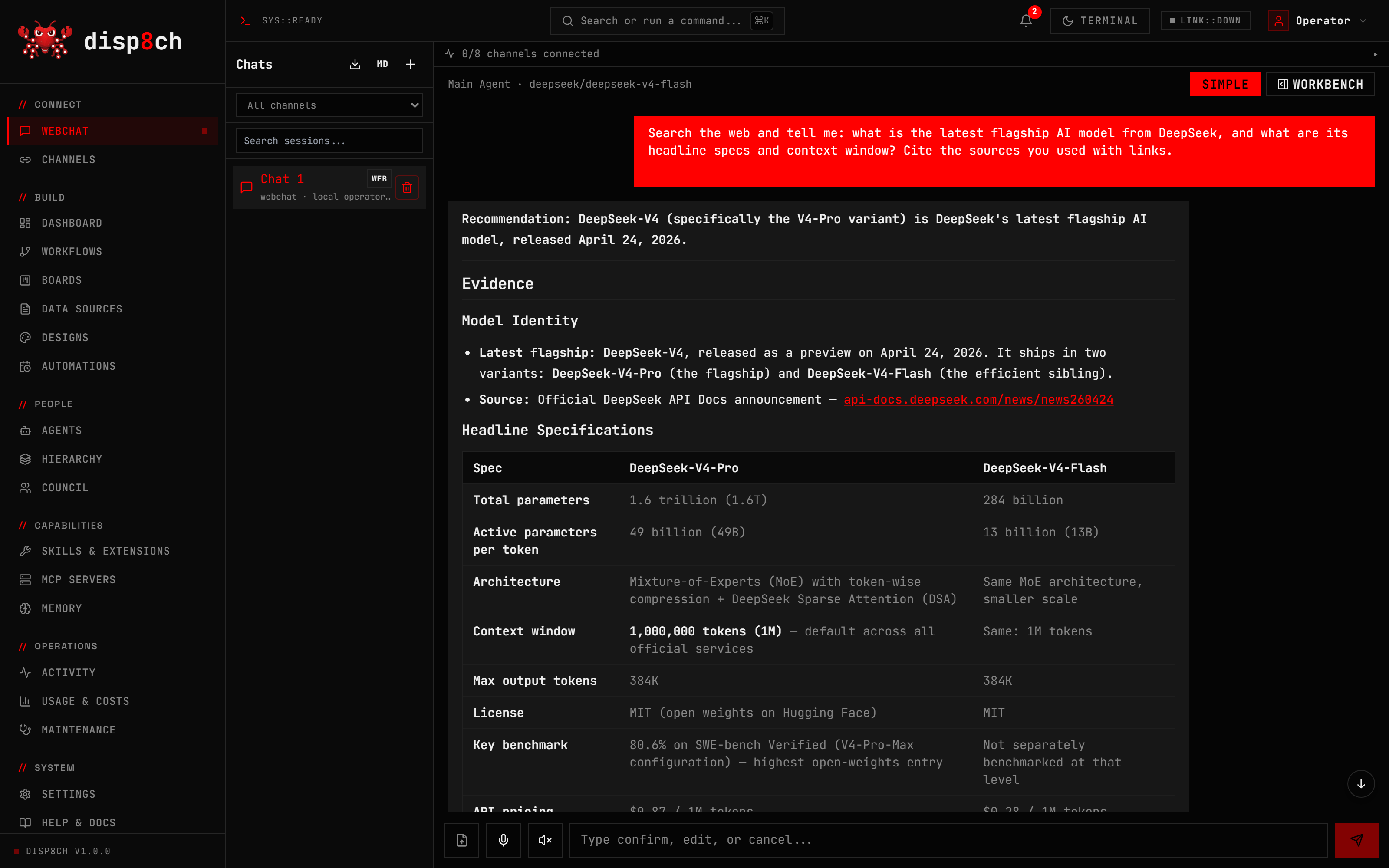Click the HELP & DOCS book icon

[x=25, y=823]
